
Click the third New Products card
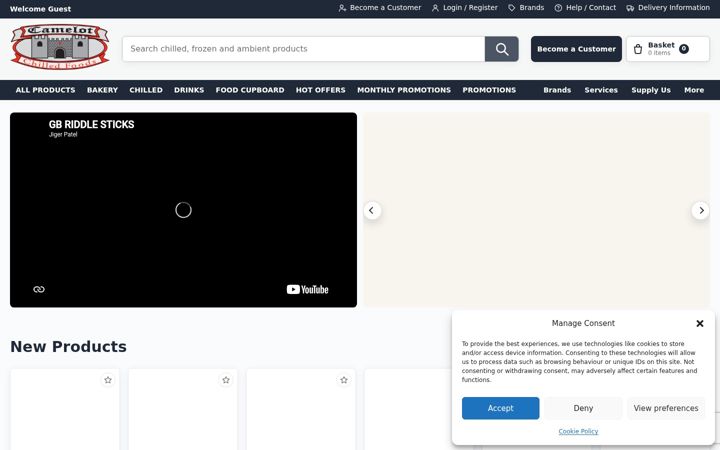click(x=301, y=410)
